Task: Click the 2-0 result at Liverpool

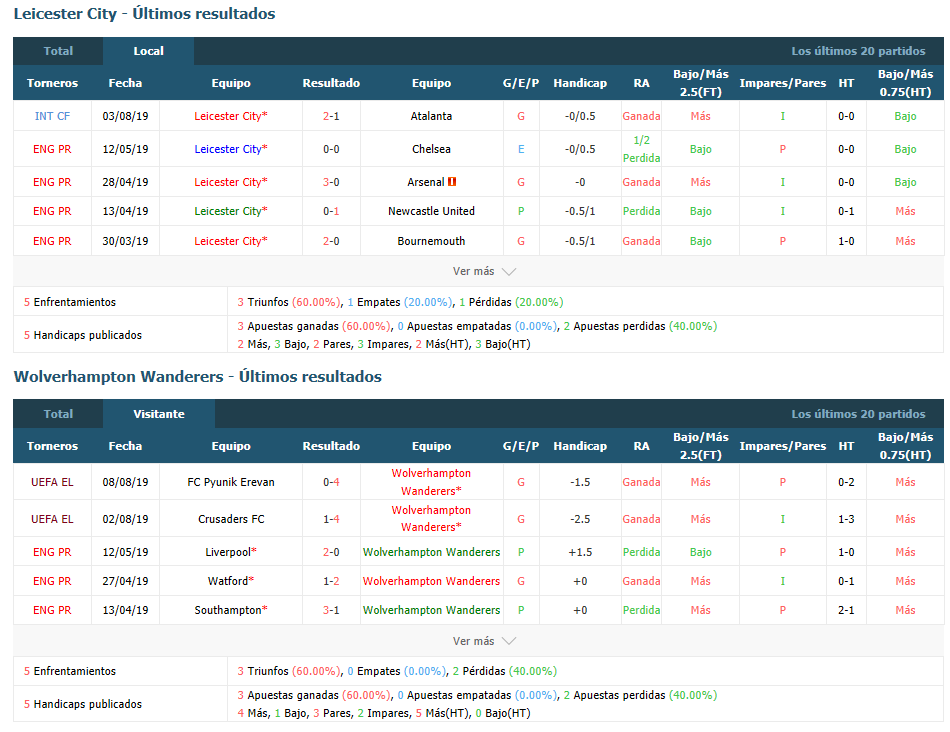Action: tap(331, 552)
